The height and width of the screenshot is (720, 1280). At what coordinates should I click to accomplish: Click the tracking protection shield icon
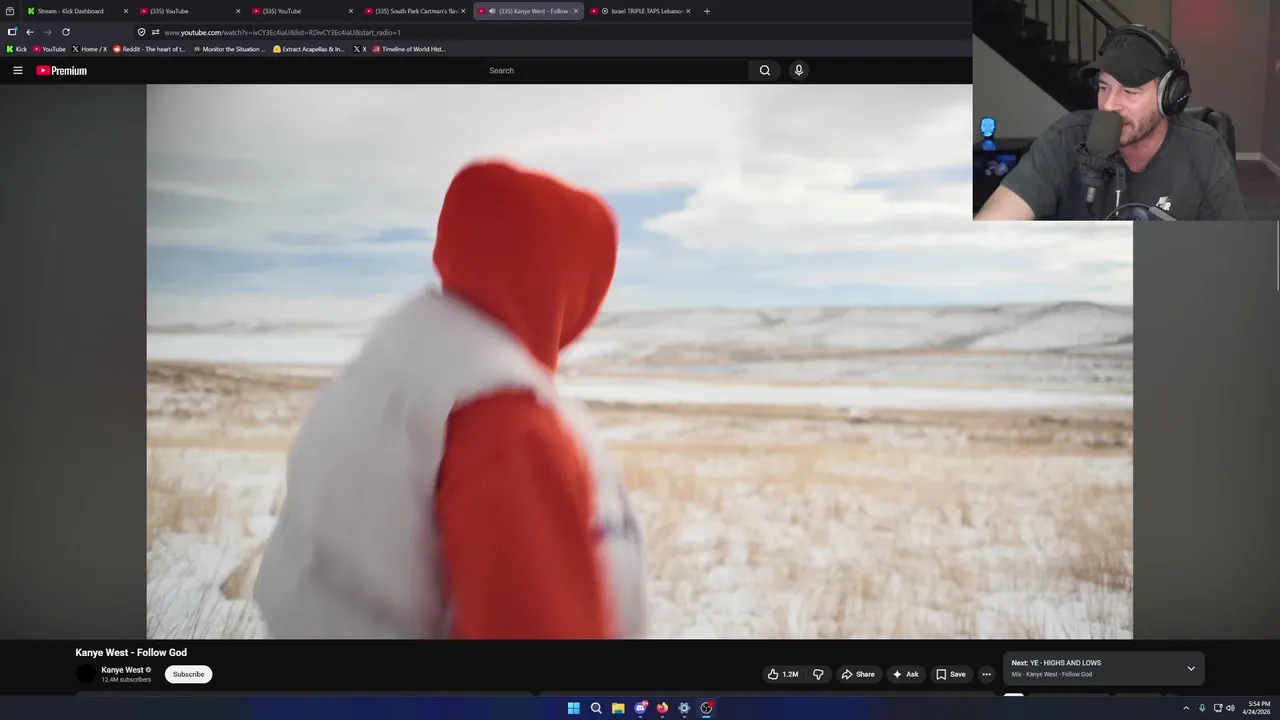tap(141, 32)
